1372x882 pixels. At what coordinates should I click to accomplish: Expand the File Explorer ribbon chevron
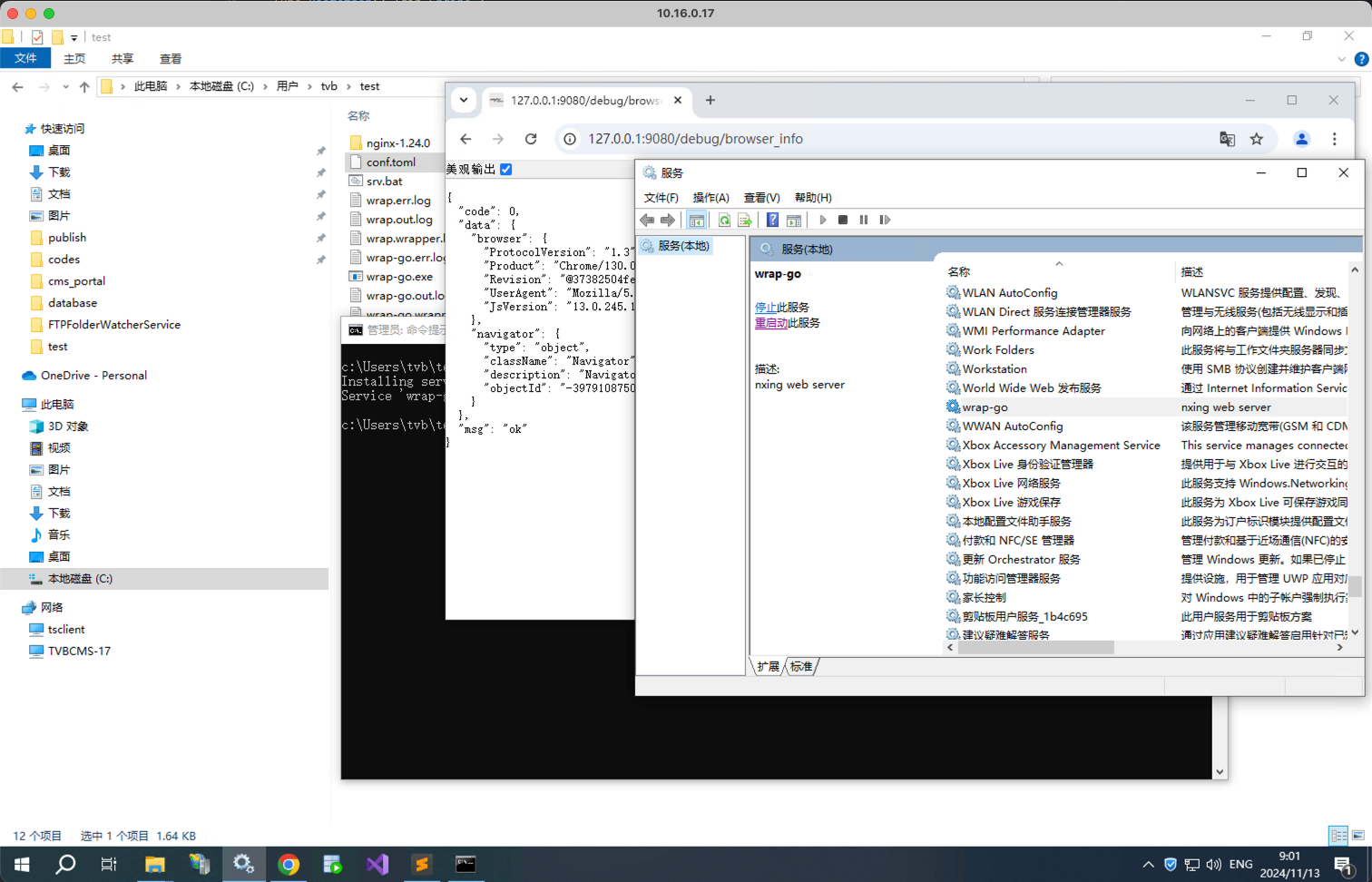(x=1341, y=59)
